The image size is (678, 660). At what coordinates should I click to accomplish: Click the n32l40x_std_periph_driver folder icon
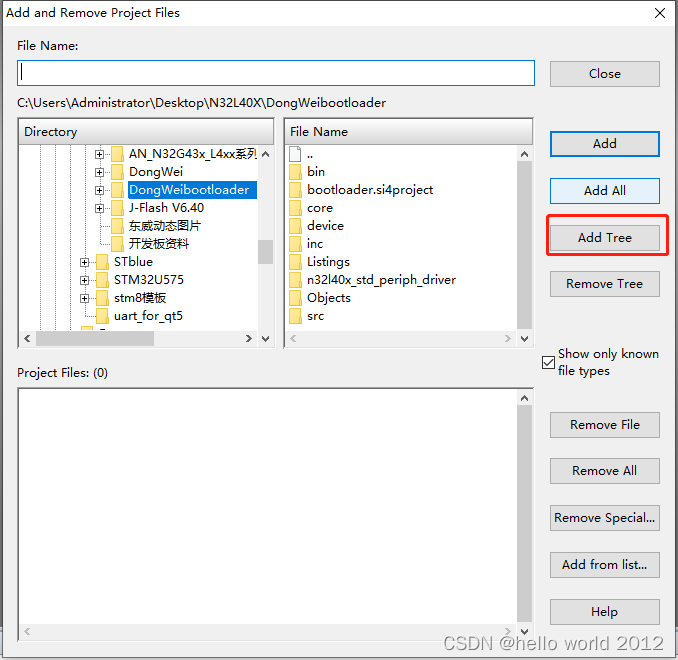point(296,280)
